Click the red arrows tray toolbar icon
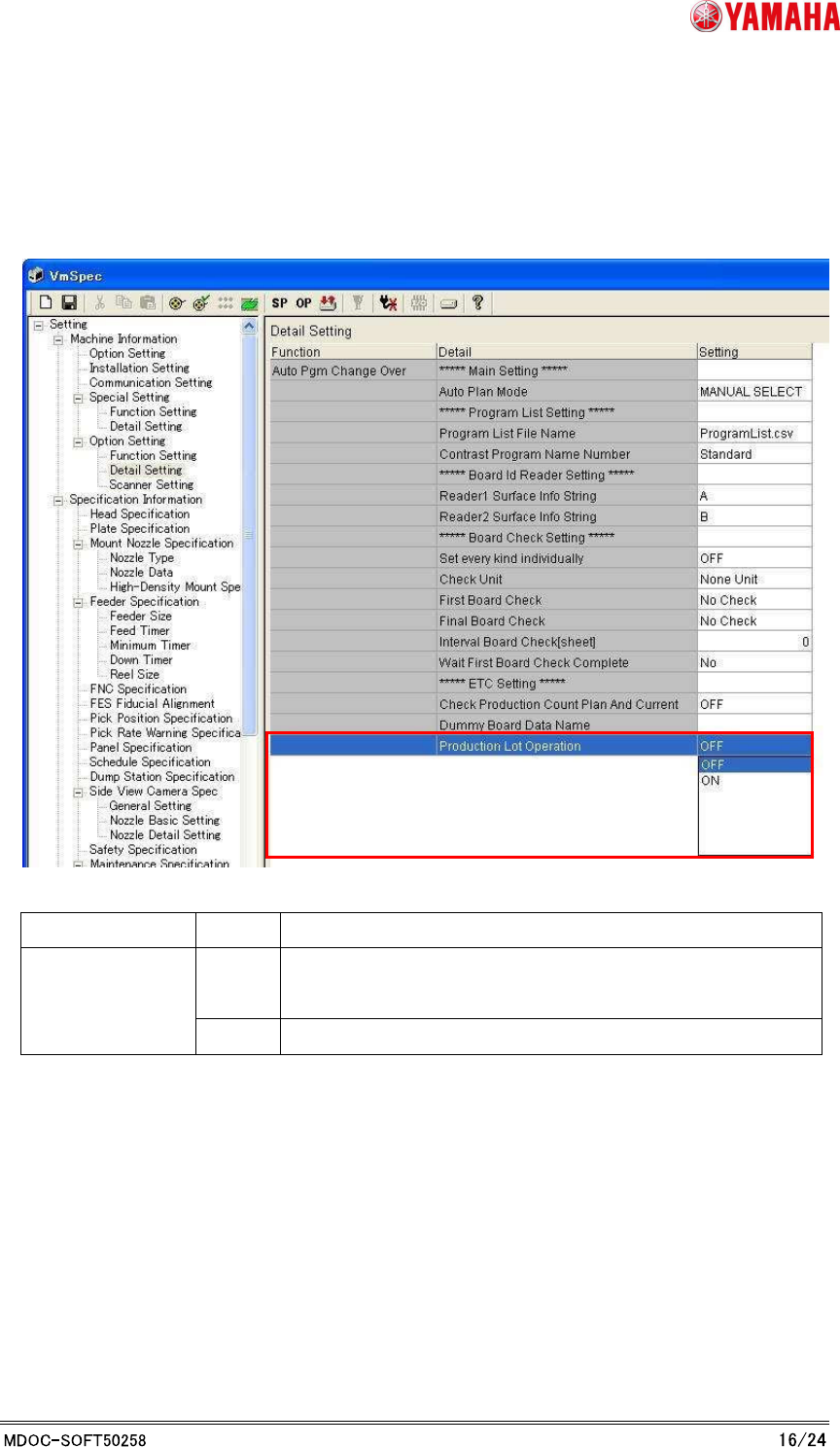The height and width of the screenshot is (1447, 840). (x=329, y=303)
